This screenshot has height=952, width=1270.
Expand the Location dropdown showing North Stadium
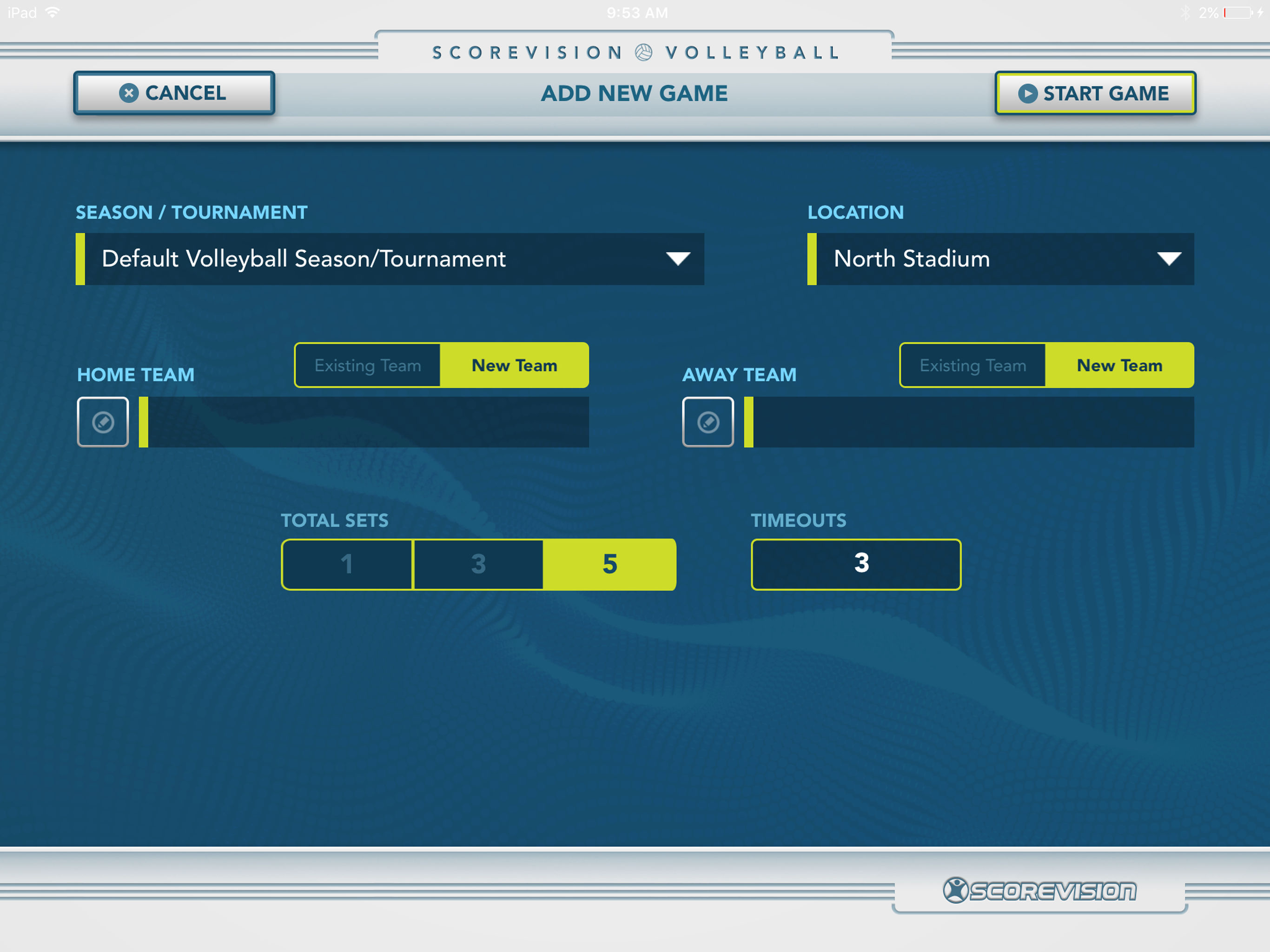[1001, 259]
